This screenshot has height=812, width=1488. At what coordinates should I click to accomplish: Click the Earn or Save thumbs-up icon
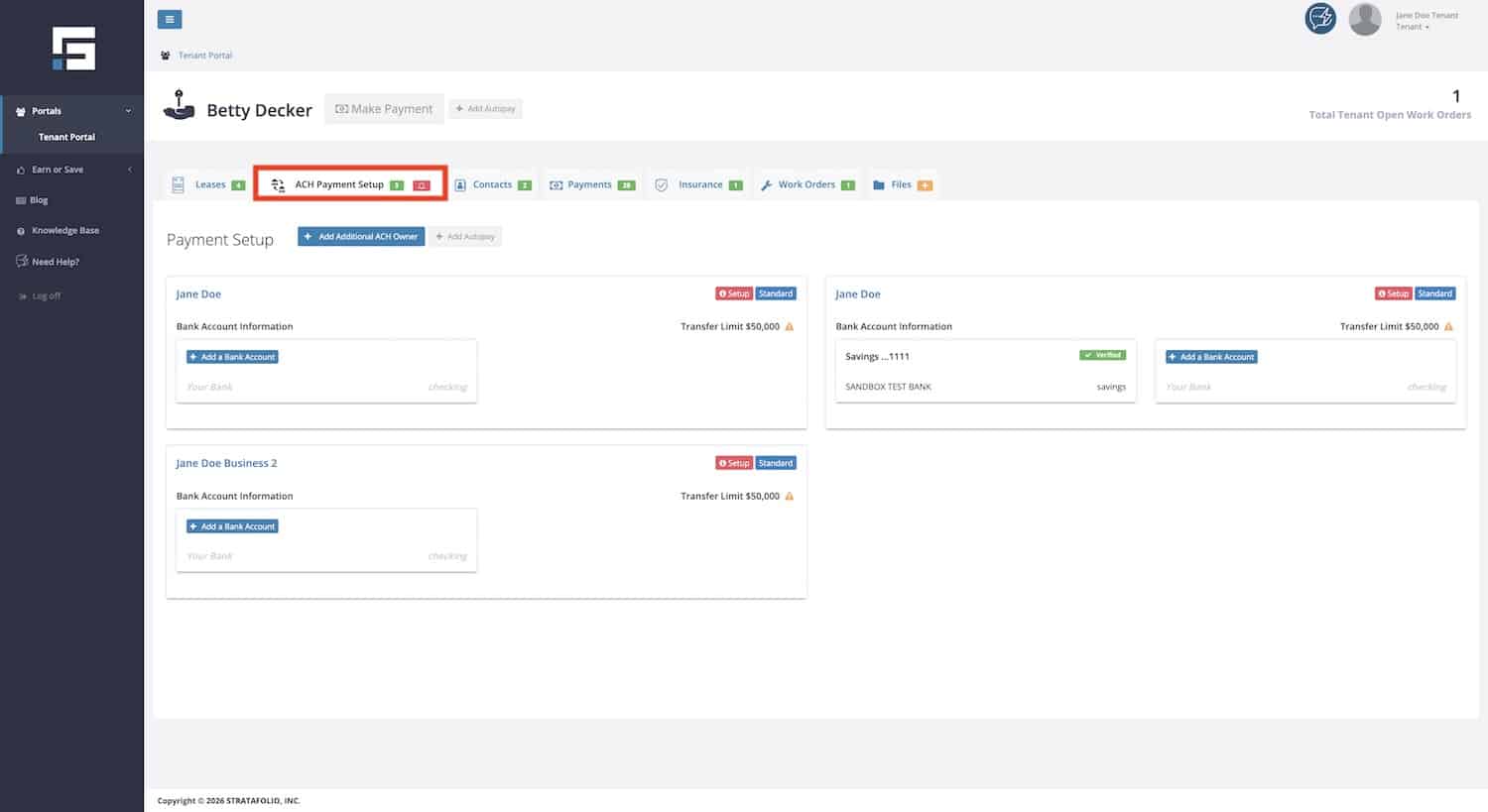[x=21, y=170]
